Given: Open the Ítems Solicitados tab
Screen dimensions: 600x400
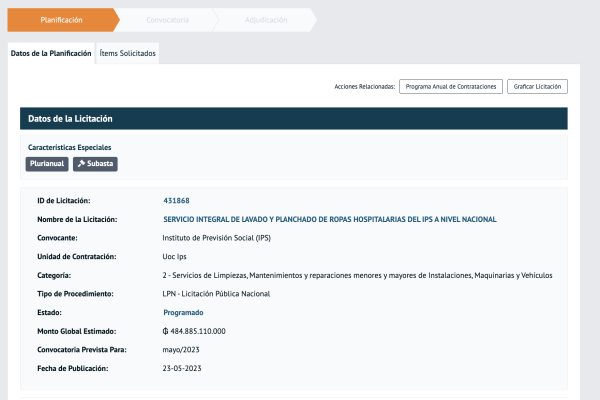Looking at the screenshot, I should (128, 52).
